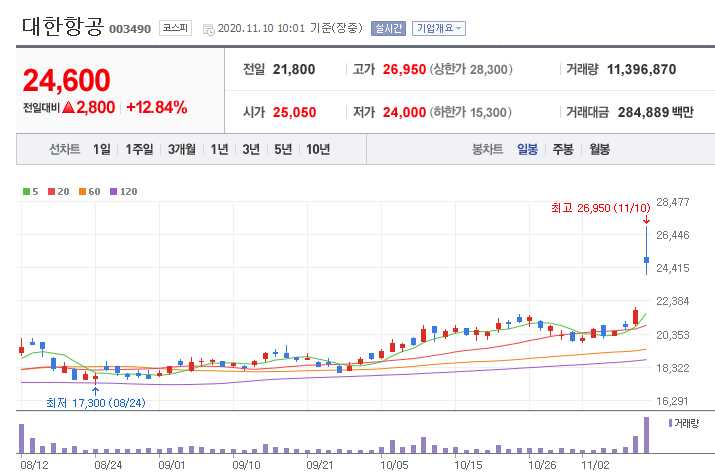Select the 3개월 line chart tab

click(181, 149)
